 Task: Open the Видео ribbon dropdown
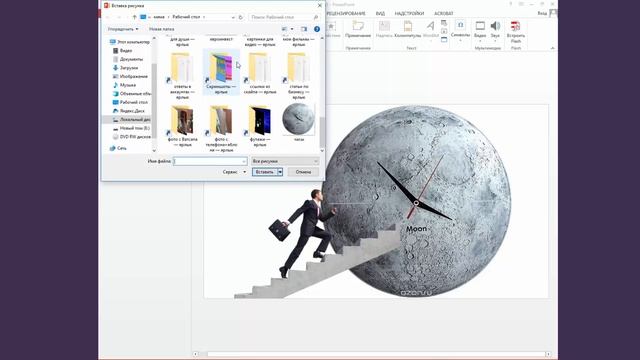480,31
